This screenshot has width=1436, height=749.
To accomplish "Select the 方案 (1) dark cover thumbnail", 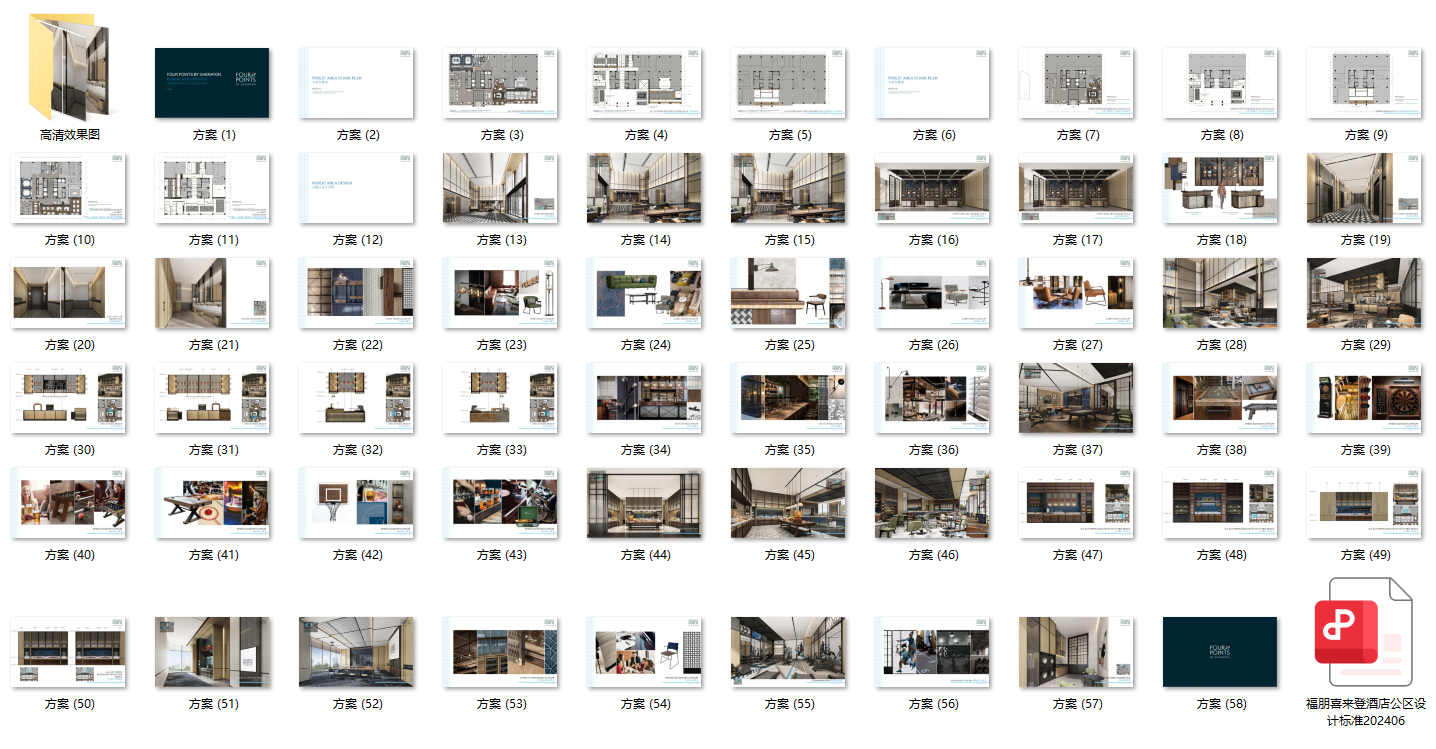I will click(212, 83).
